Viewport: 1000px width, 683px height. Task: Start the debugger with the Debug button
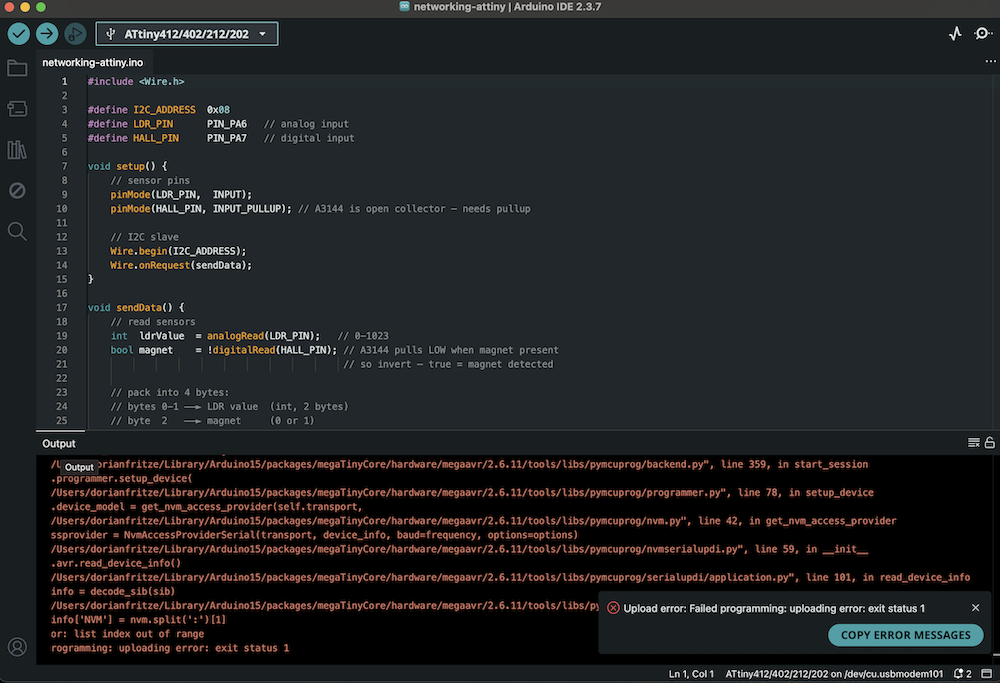click(x=75, y=34)
